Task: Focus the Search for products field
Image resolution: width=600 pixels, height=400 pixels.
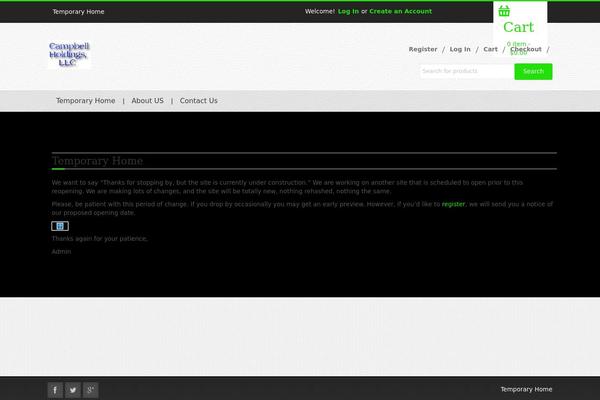Action: [x=467, y=71]
